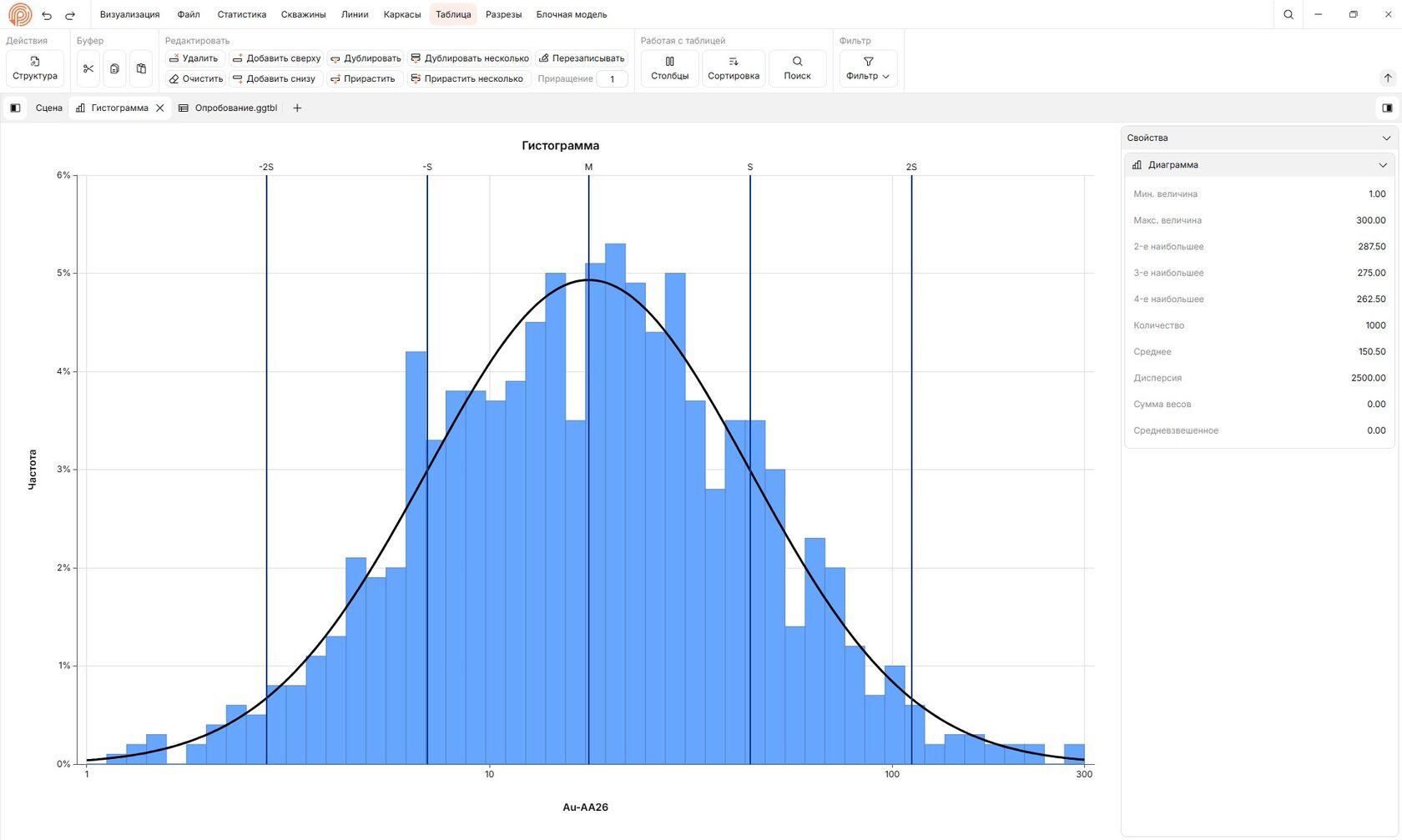The image size is (1402, 840).
Task: Collapse the Диаграмма section chevron
Action: [x=1383, y=165]
